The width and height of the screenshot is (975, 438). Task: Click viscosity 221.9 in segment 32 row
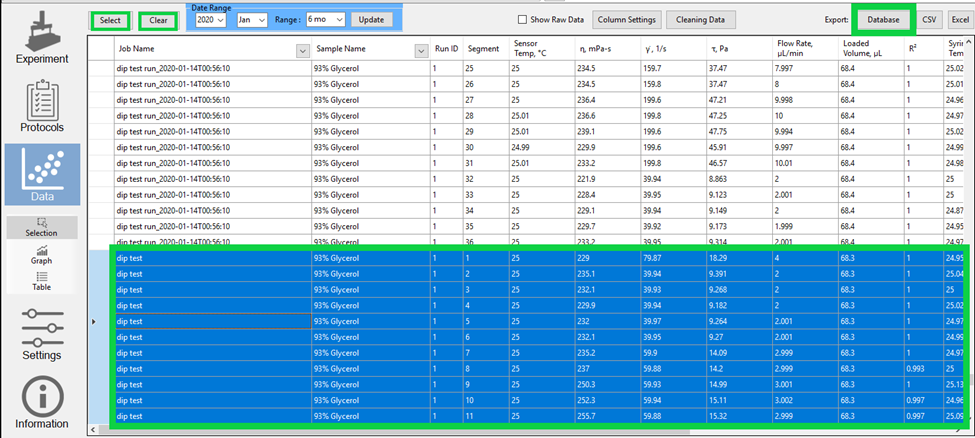click(x=608, y=179)
